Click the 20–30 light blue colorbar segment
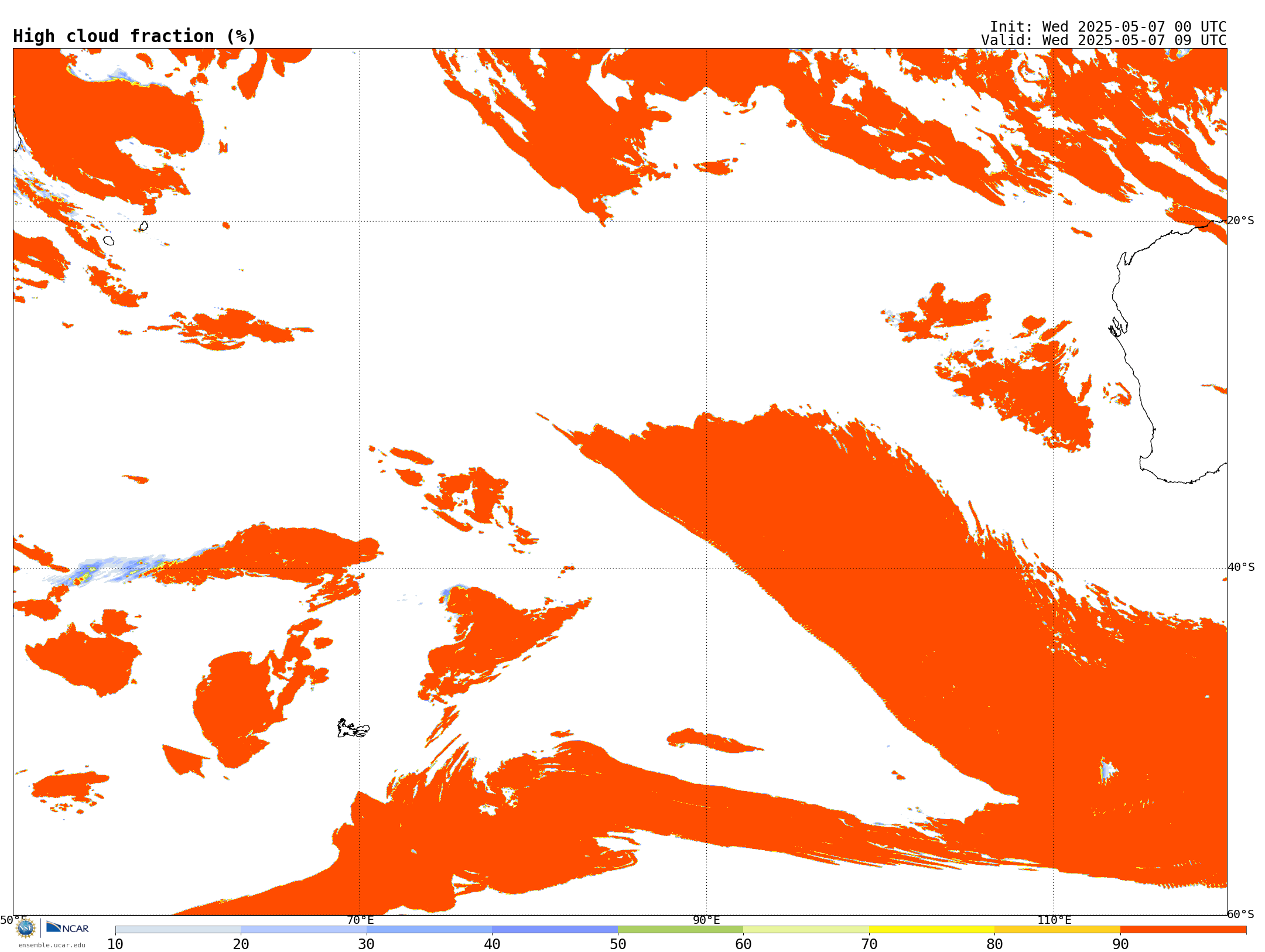The image size is (1265, 952). (303, 930)
